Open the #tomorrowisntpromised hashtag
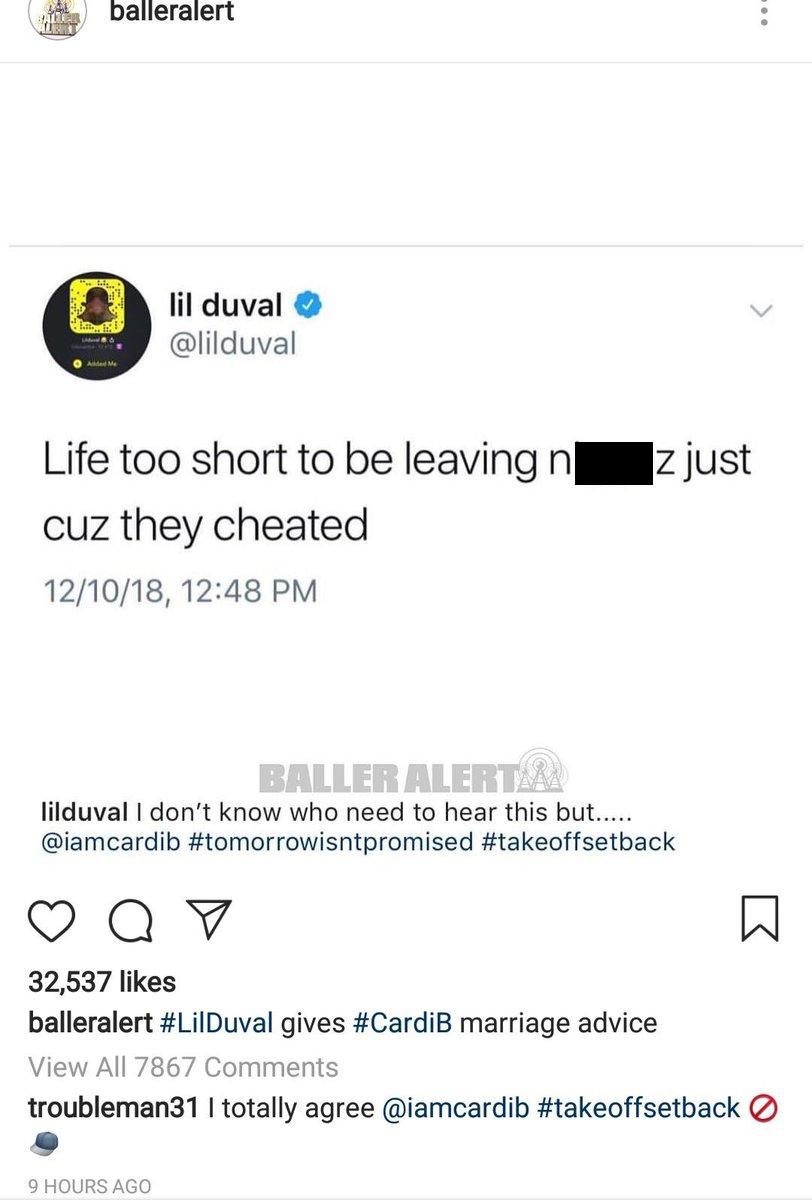This screenshot has height=1200, width=812. (x=331, y=841)
